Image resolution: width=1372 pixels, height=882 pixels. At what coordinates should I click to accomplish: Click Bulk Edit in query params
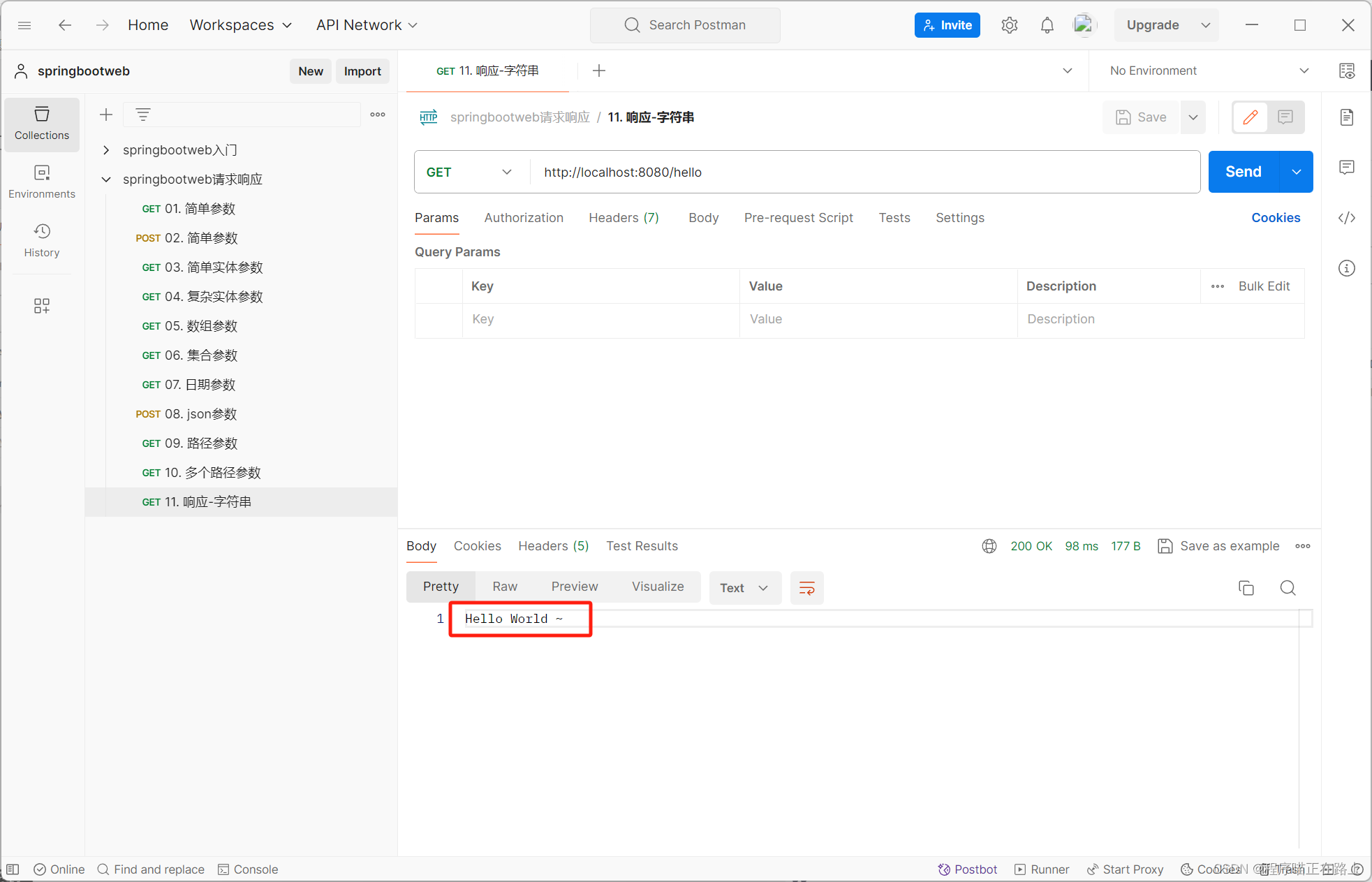1264,286
